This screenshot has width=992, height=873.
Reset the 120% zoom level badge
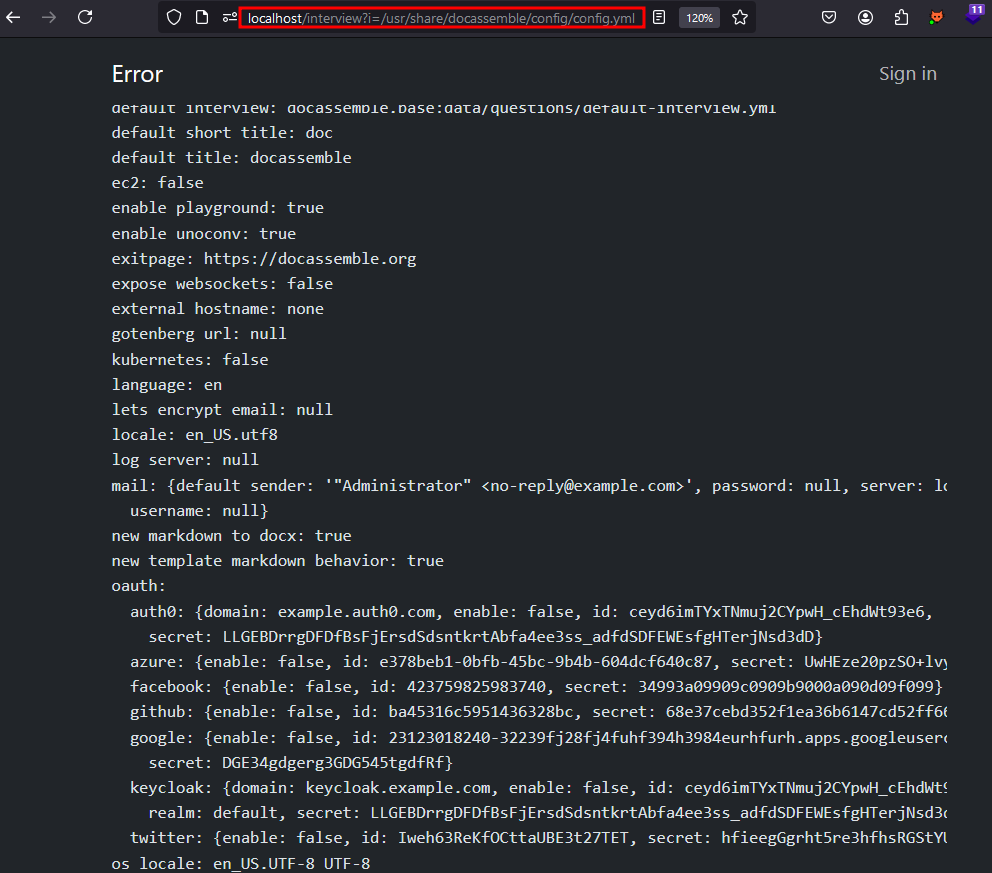pos(699,18)
